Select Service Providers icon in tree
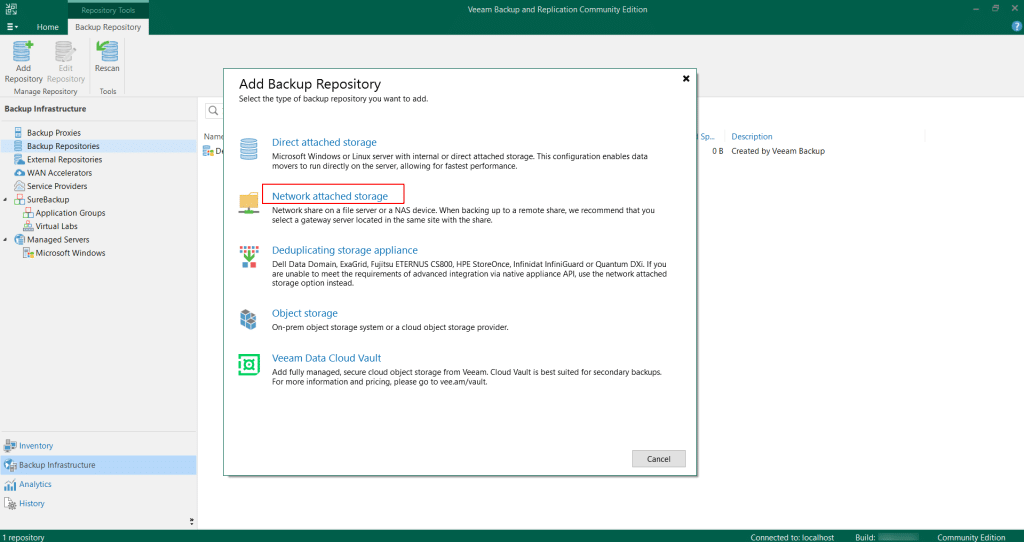 (x=19, y=186)
